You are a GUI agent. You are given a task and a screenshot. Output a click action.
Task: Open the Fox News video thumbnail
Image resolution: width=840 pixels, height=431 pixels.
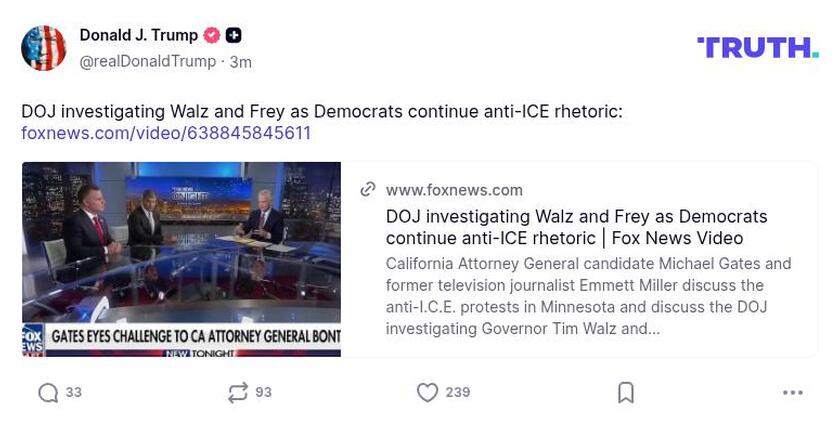click(x=181, y=259)
